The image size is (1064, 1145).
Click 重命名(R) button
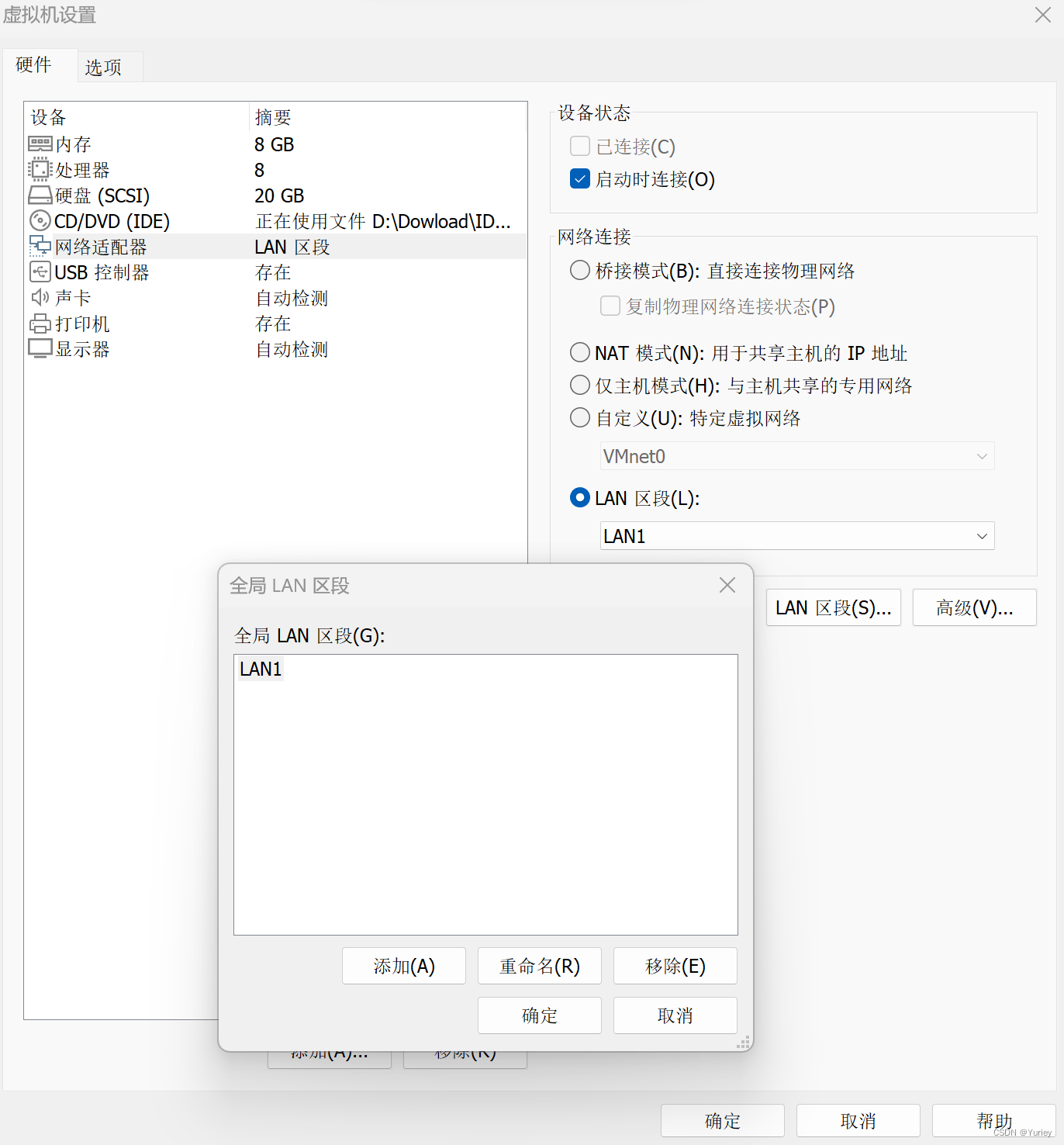click(x=540, y=966)
